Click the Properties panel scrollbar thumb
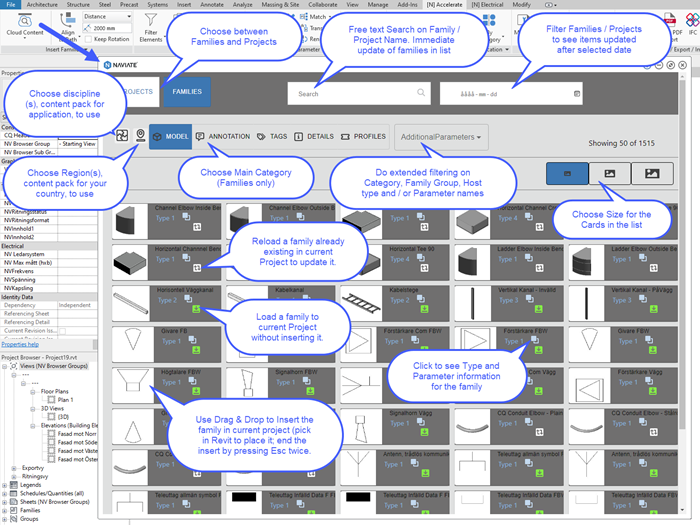Image resolution: width=700 pixels, height=525 pixels. coord(95,345)
